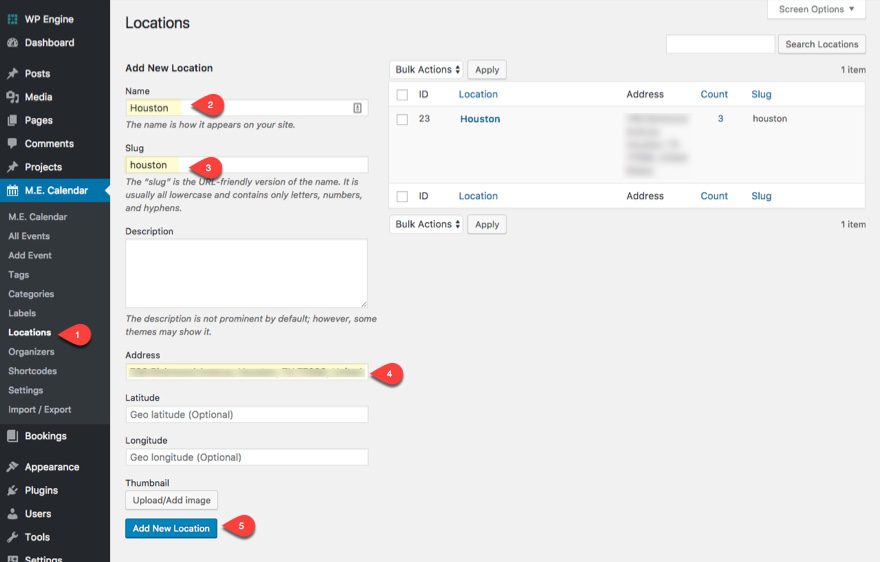The image size is (880, 562).
Task: Open Organizers submenu item
Action: [x=31, y=352]
